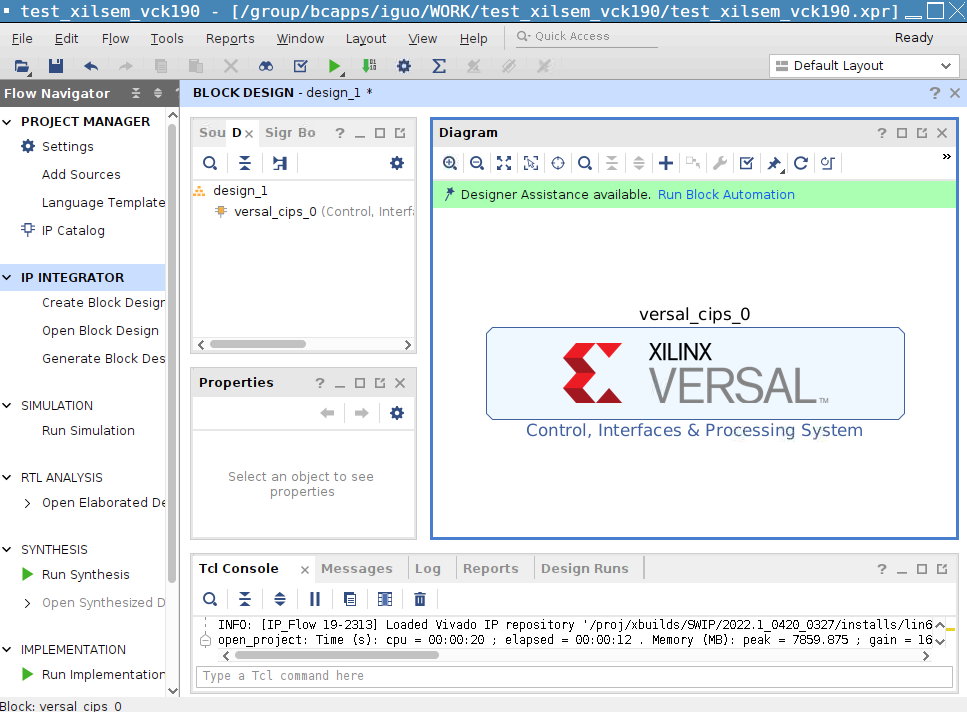This screenshot has width=967, height=712.
Task: Click Run Synthesis in Flow Navigator
Action: [85, 574]
